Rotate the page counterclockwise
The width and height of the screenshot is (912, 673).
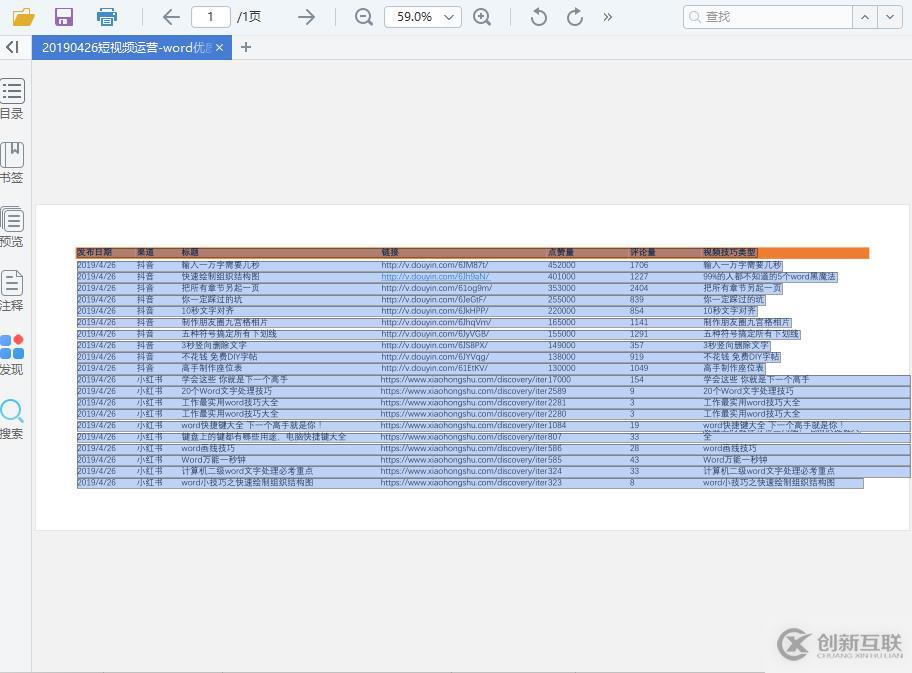(x=539, y=17)
